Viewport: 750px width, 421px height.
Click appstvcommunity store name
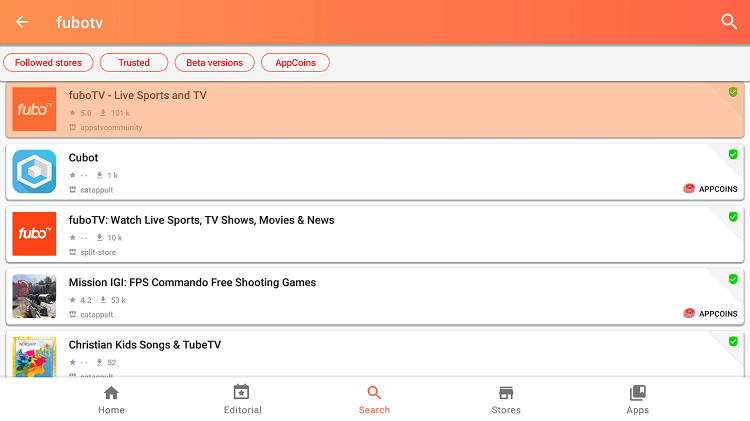pyautogui.click(x=111, y=127)
